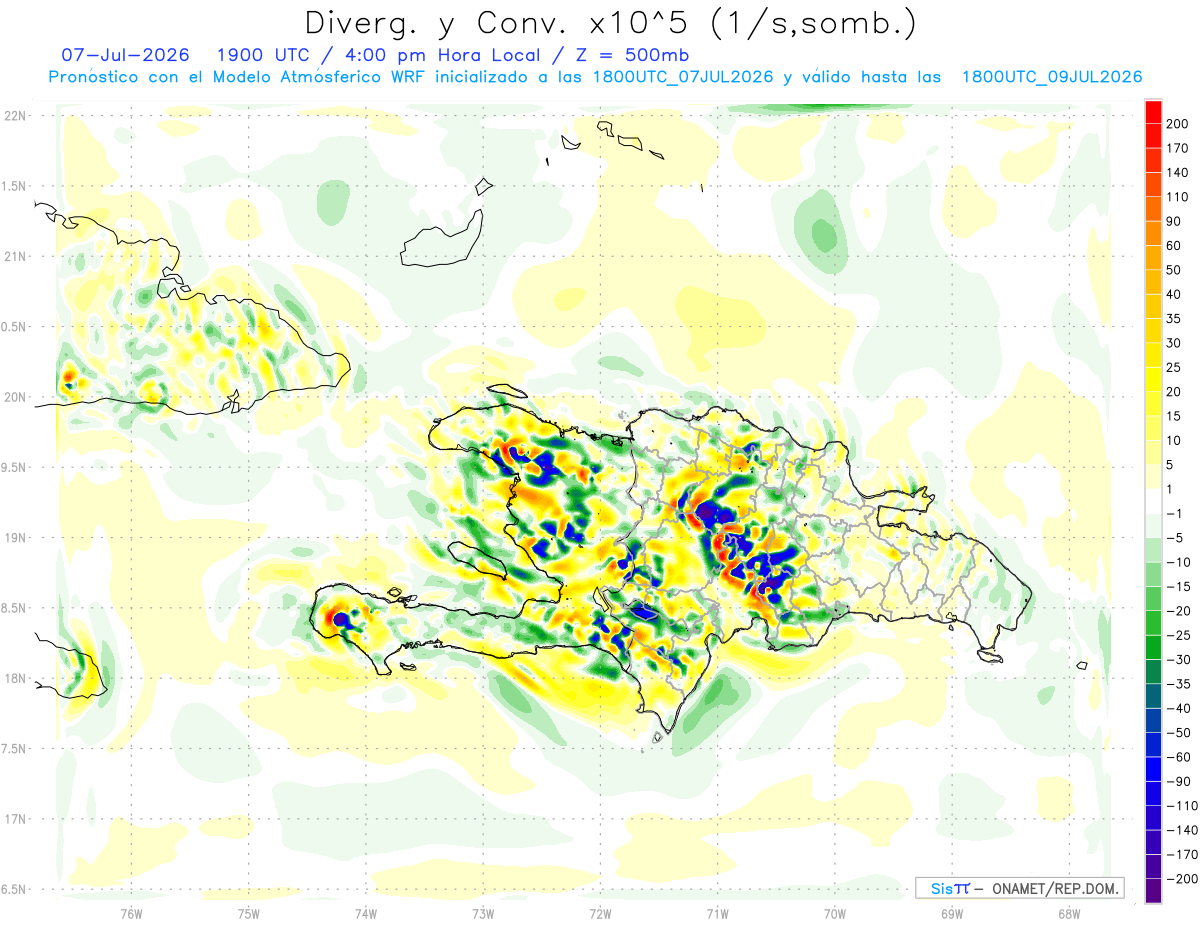Click the "1800UTC_09JUL2026" valid-until time
1200x927 pixels.
point(1052,77)
